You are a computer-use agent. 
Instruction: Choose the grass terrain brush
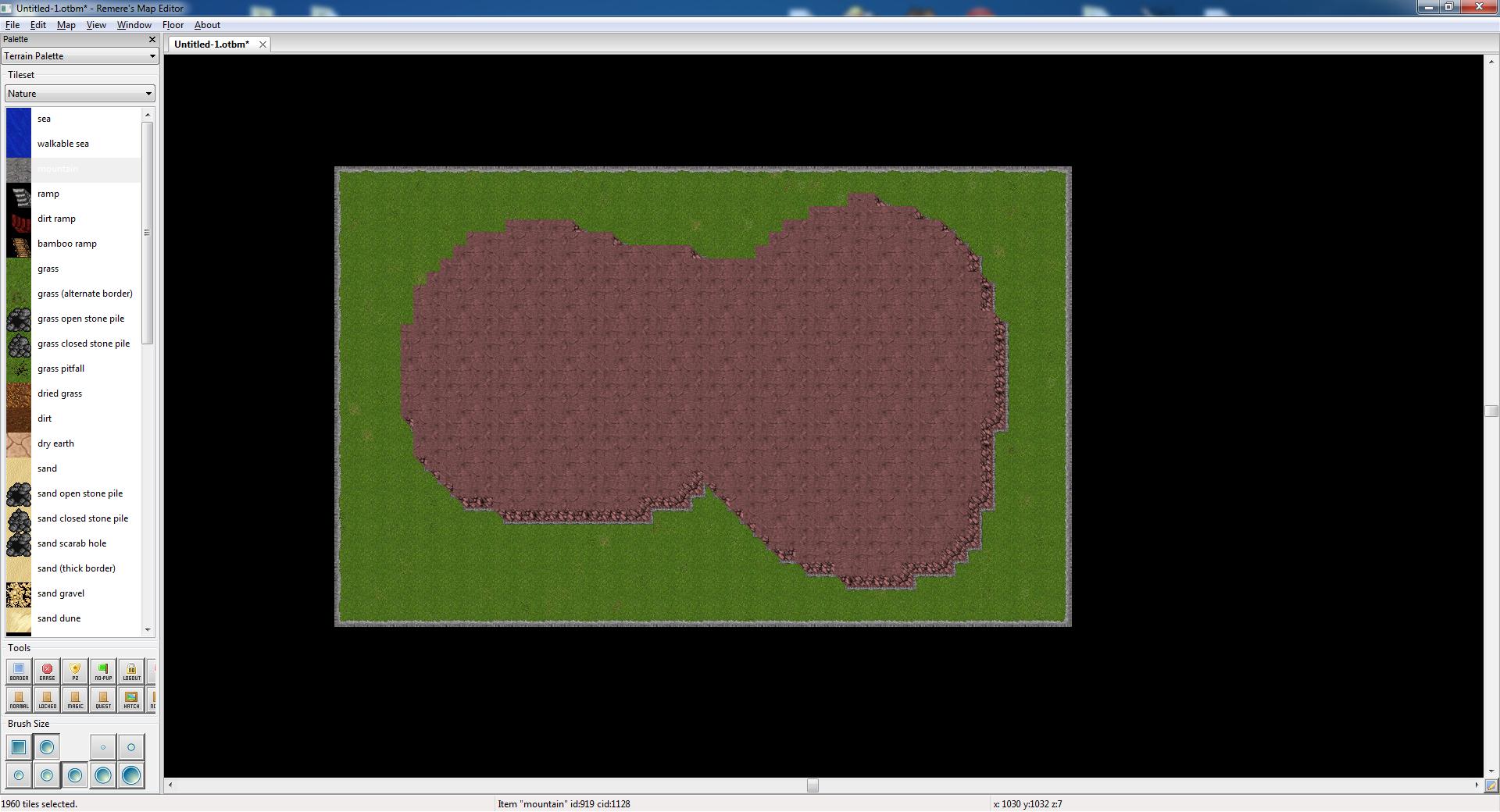pyautogui.click(x=73, y=269)
